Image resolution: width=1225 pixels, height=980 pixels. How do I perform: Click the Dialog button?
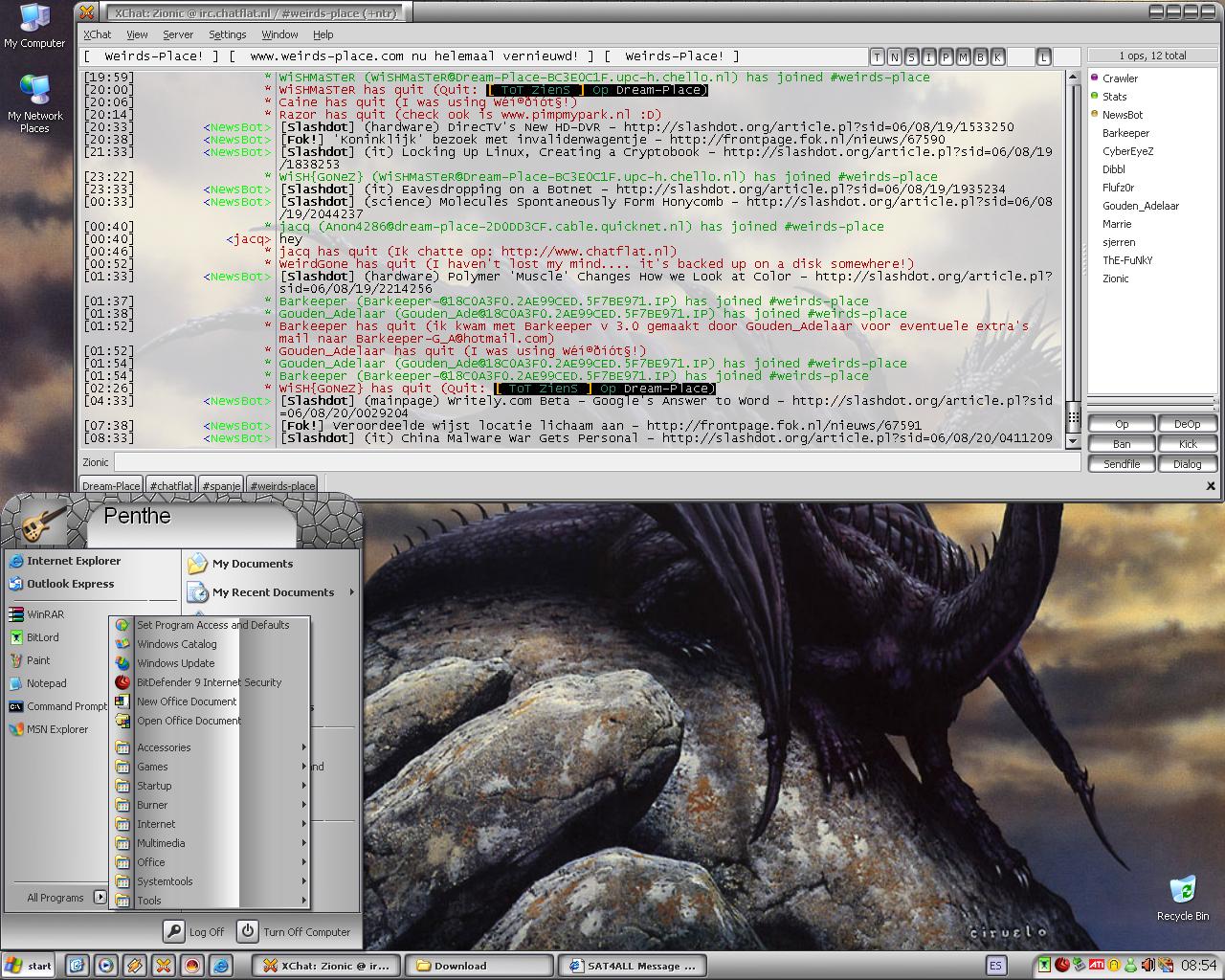1188,464
